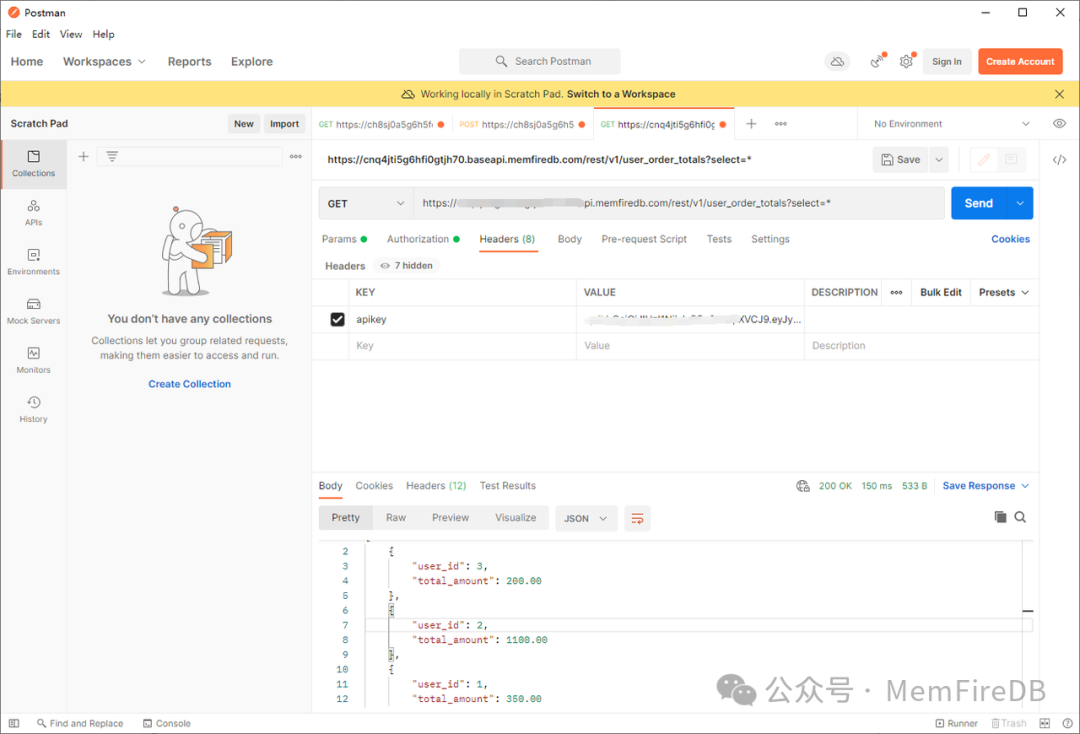The image size is (1080, 734).
Task: Switch response view to Preview
Action: pyautogui.click(x=450, y=518)
